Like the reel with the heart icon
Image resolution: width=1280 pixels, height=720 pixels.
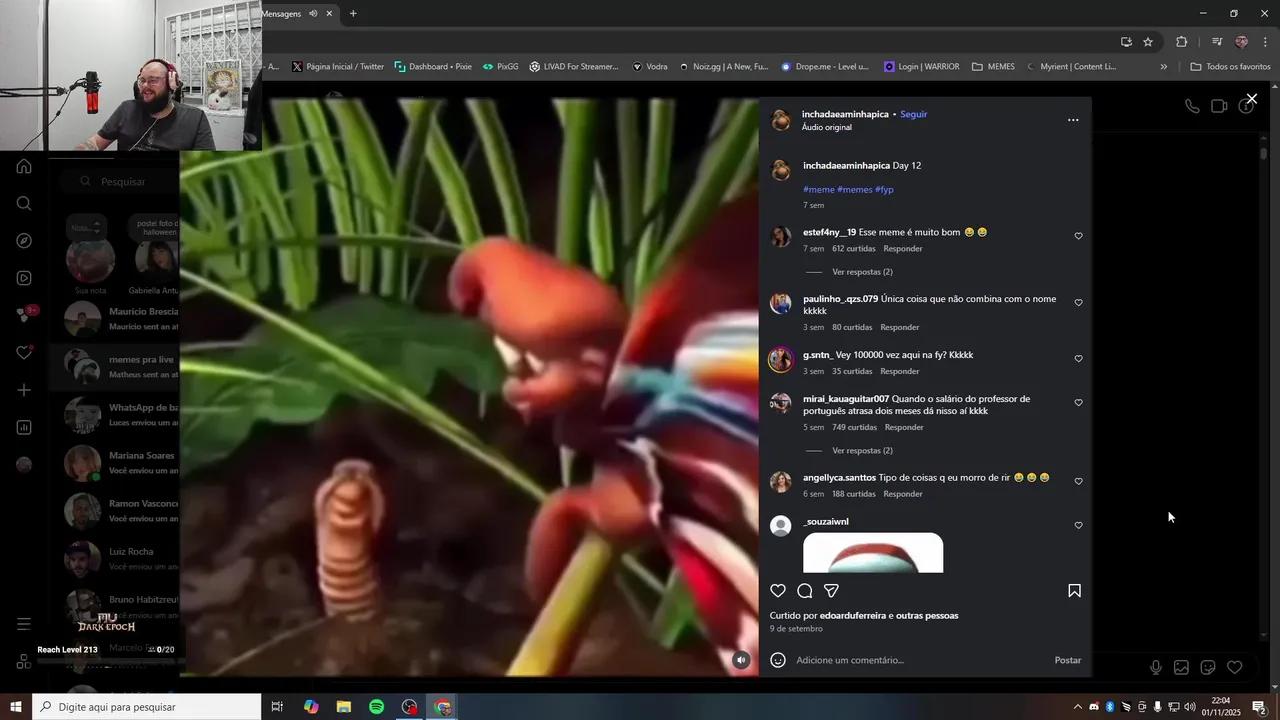(x=777, y=590)
